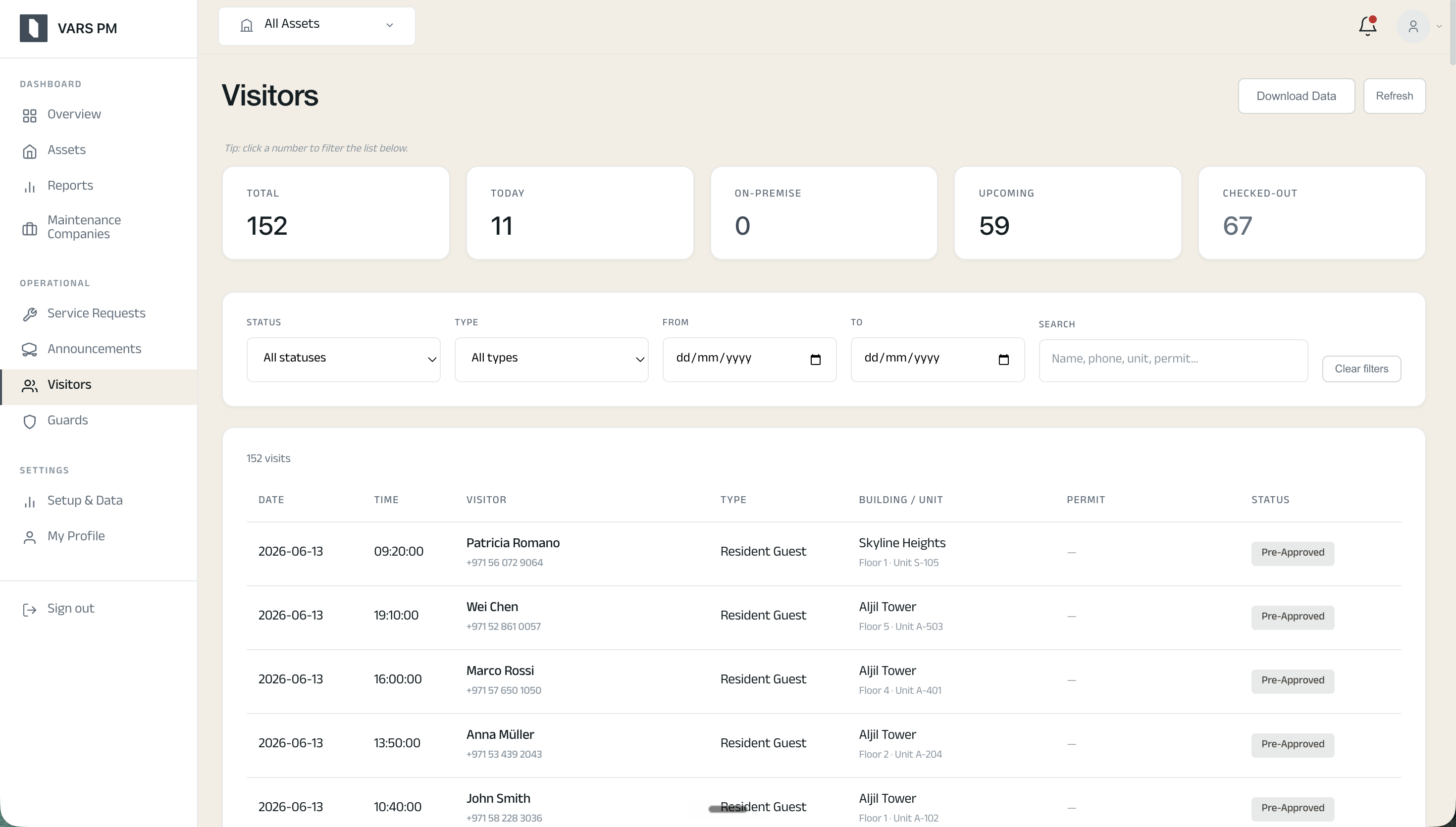
Task: Open notifications bell icon
Action: point(1367,26)
